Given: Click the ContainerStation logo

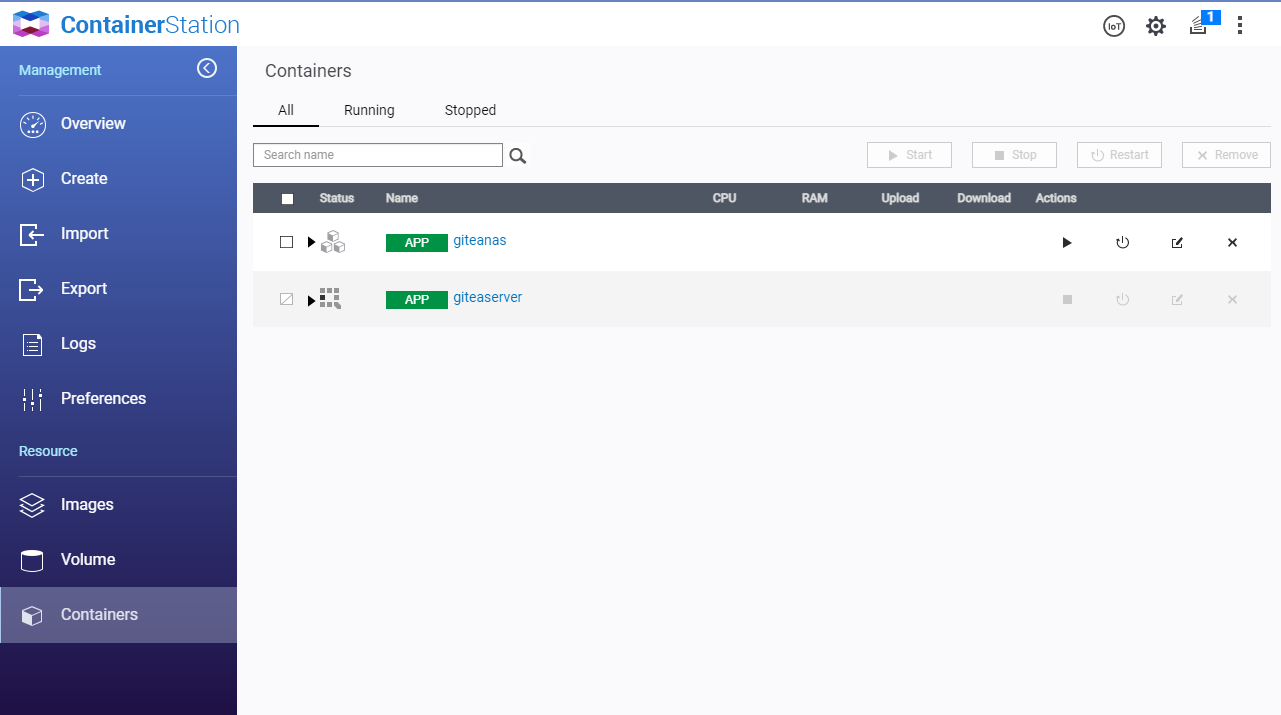Looking at the screenshot, I should (126, 24).
